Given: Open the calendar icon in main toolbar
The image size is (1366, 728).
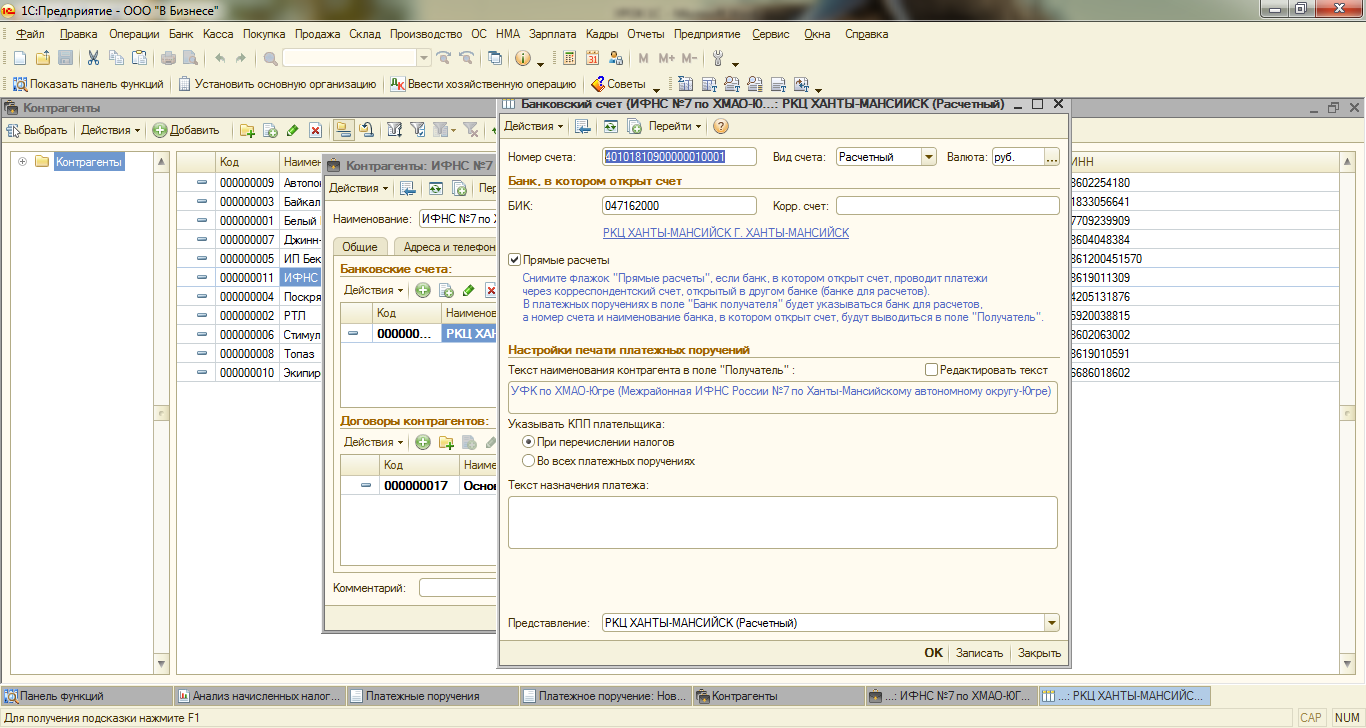Looking at the screenshot, I should pyautogui.click(x=593, y=58).
